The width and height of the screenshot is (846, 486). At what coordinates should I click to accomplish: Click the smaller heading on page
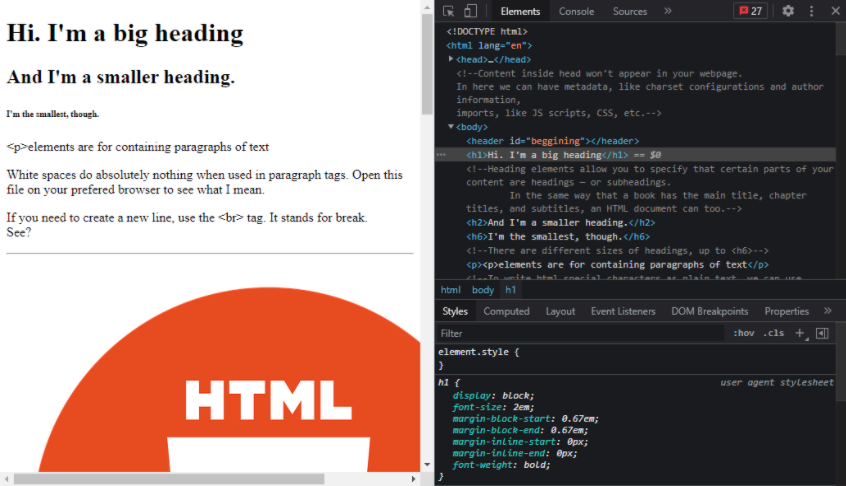[121, 77]
